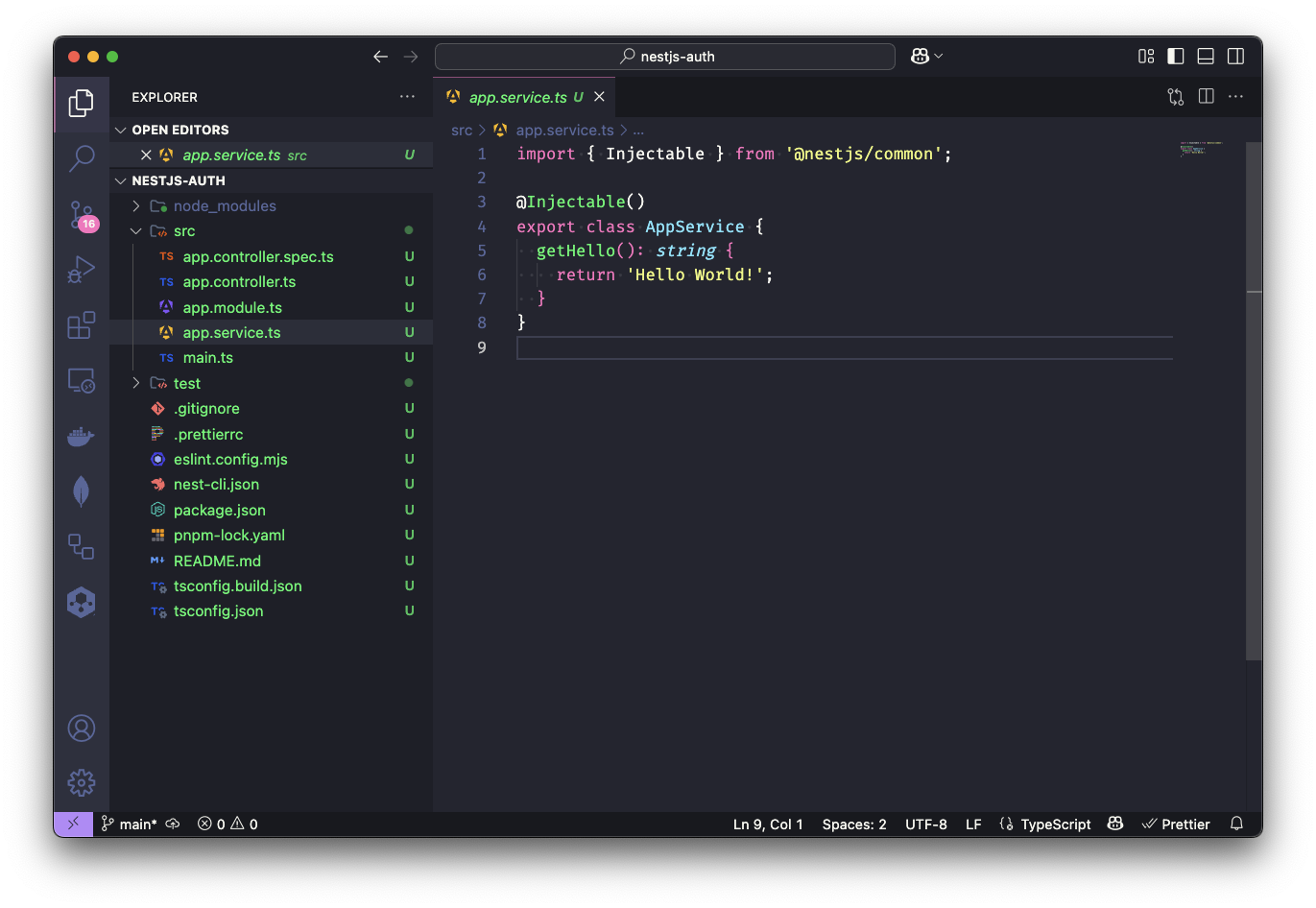Go forward with the right arrow
Viewport: 1316px width, 908px height.
pos(411,57)
